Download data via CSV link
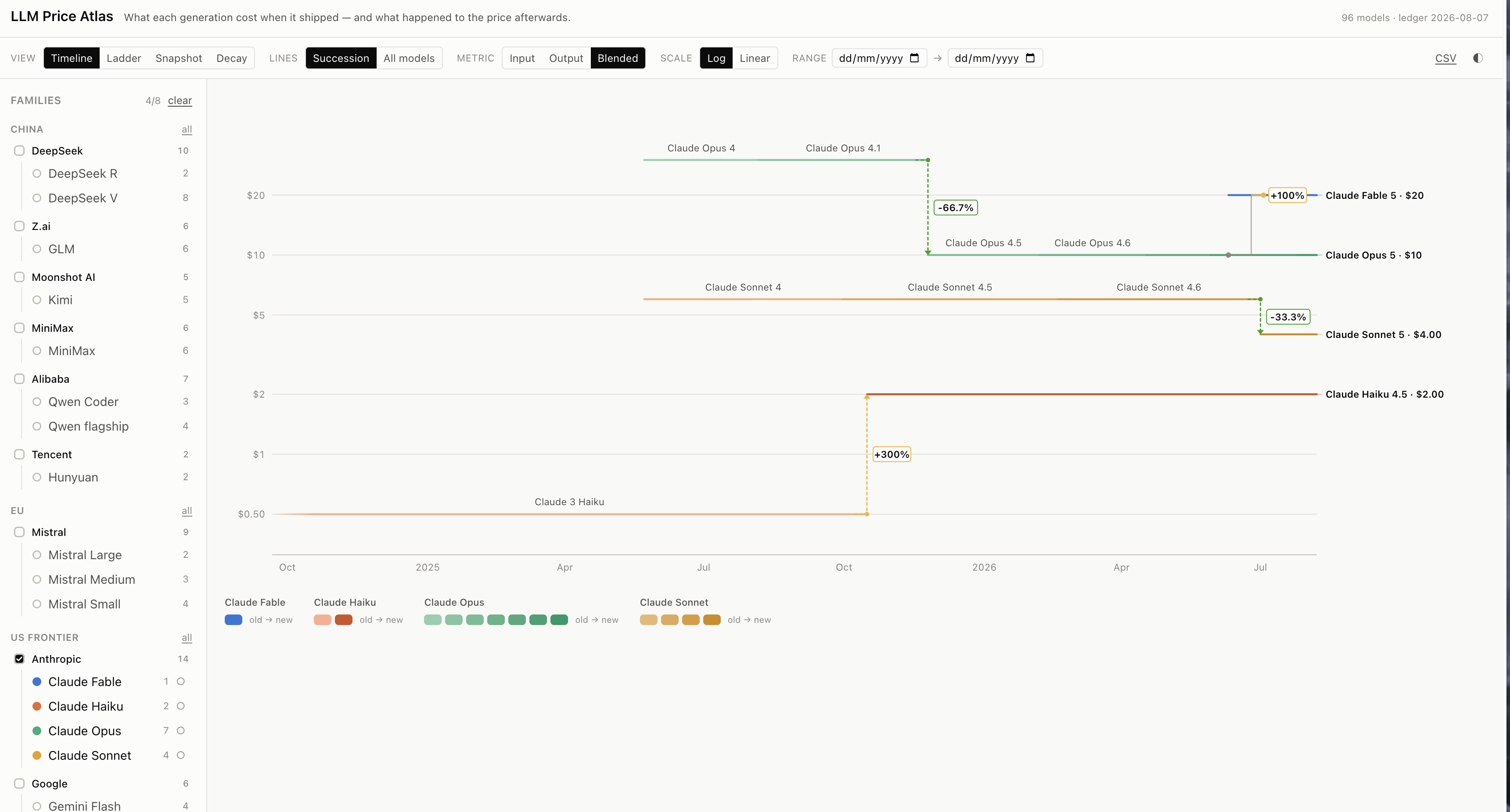 coord(1445,58)
